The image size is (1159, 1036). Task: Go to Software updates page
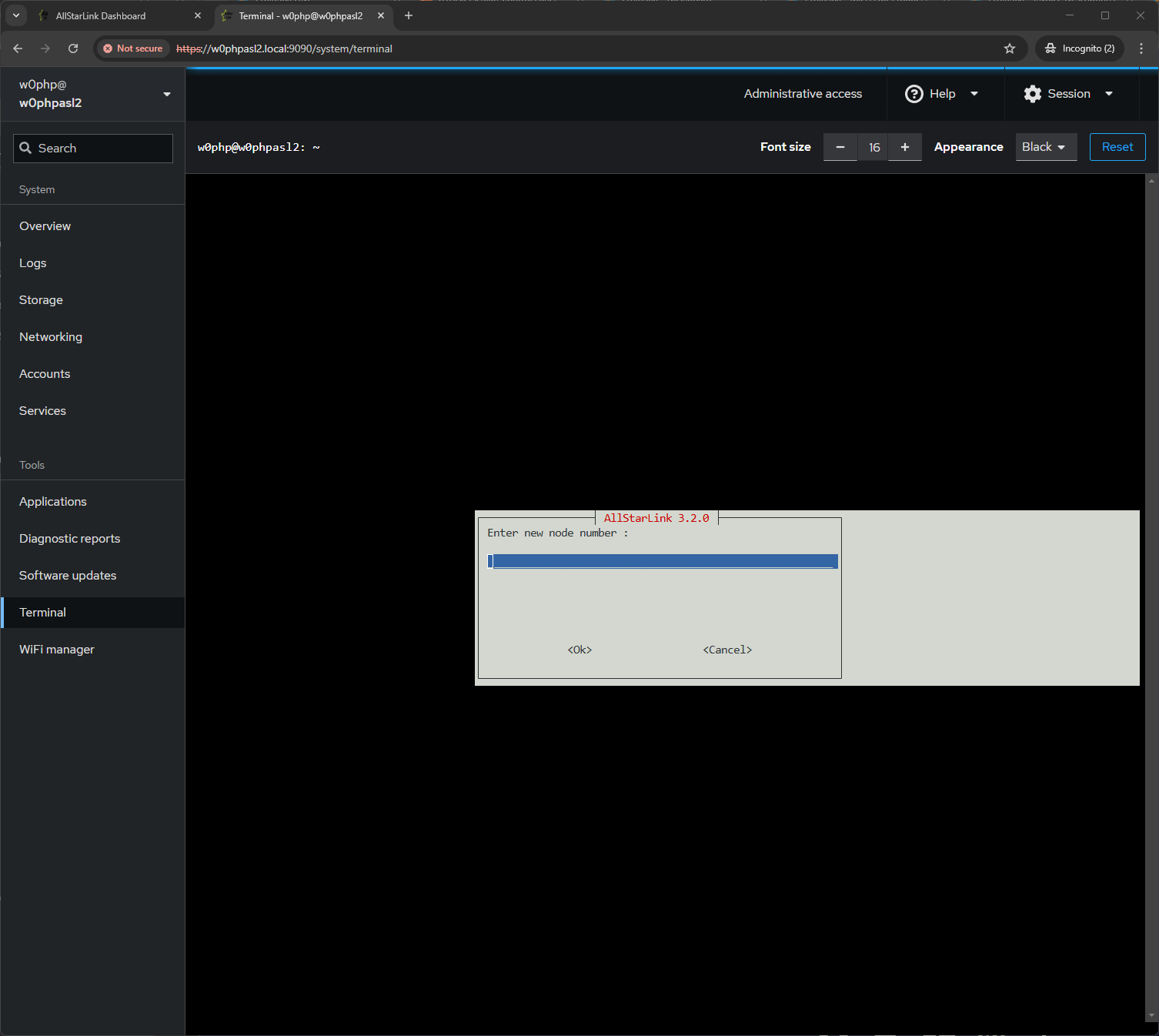point(68,576)
